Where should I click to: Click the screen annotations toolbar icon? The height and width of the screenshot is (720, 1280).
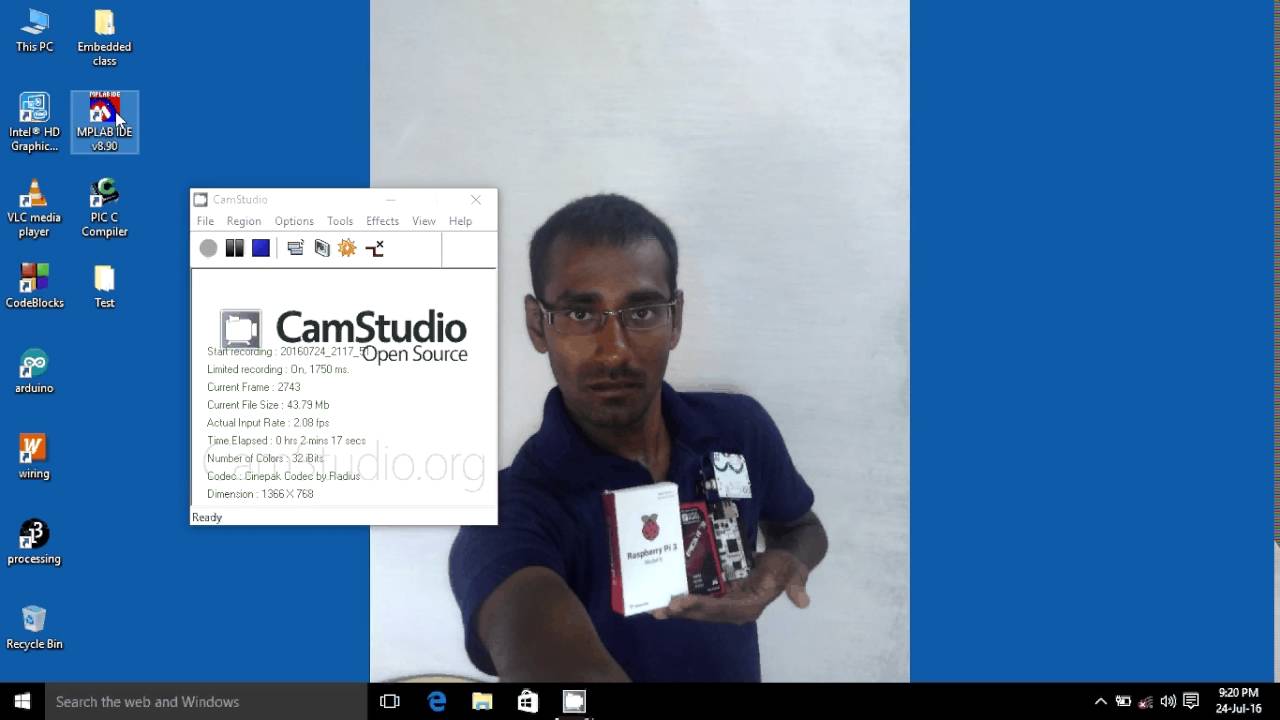pos(321,248)
